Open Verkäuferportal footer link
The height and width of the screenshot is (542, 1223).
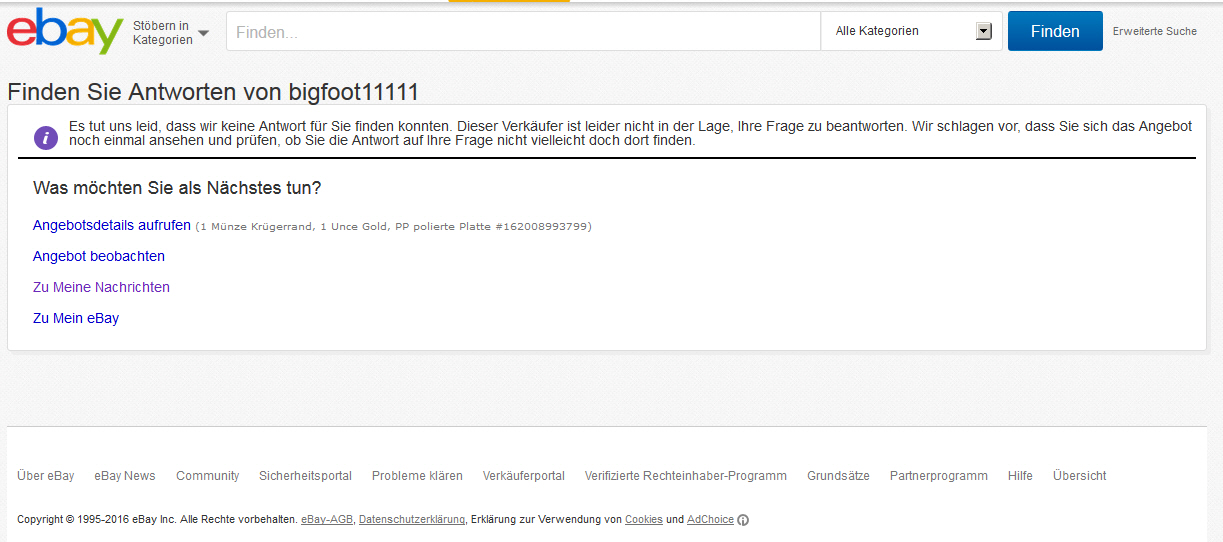point(524,476)
